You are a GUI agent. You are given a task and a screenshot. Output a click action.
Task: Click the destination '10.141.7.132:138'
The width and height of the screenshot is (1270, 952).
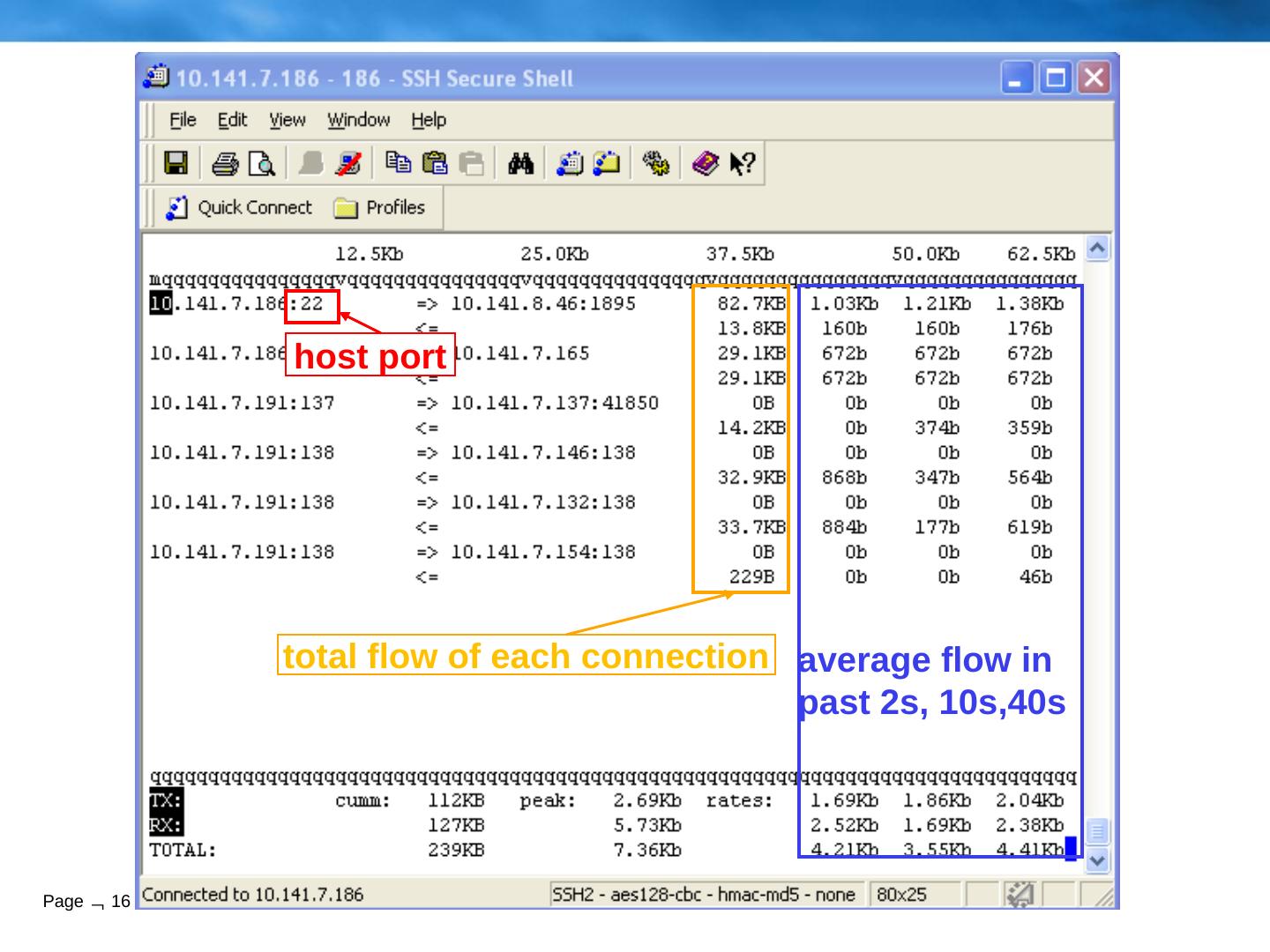tap(543, 502)
